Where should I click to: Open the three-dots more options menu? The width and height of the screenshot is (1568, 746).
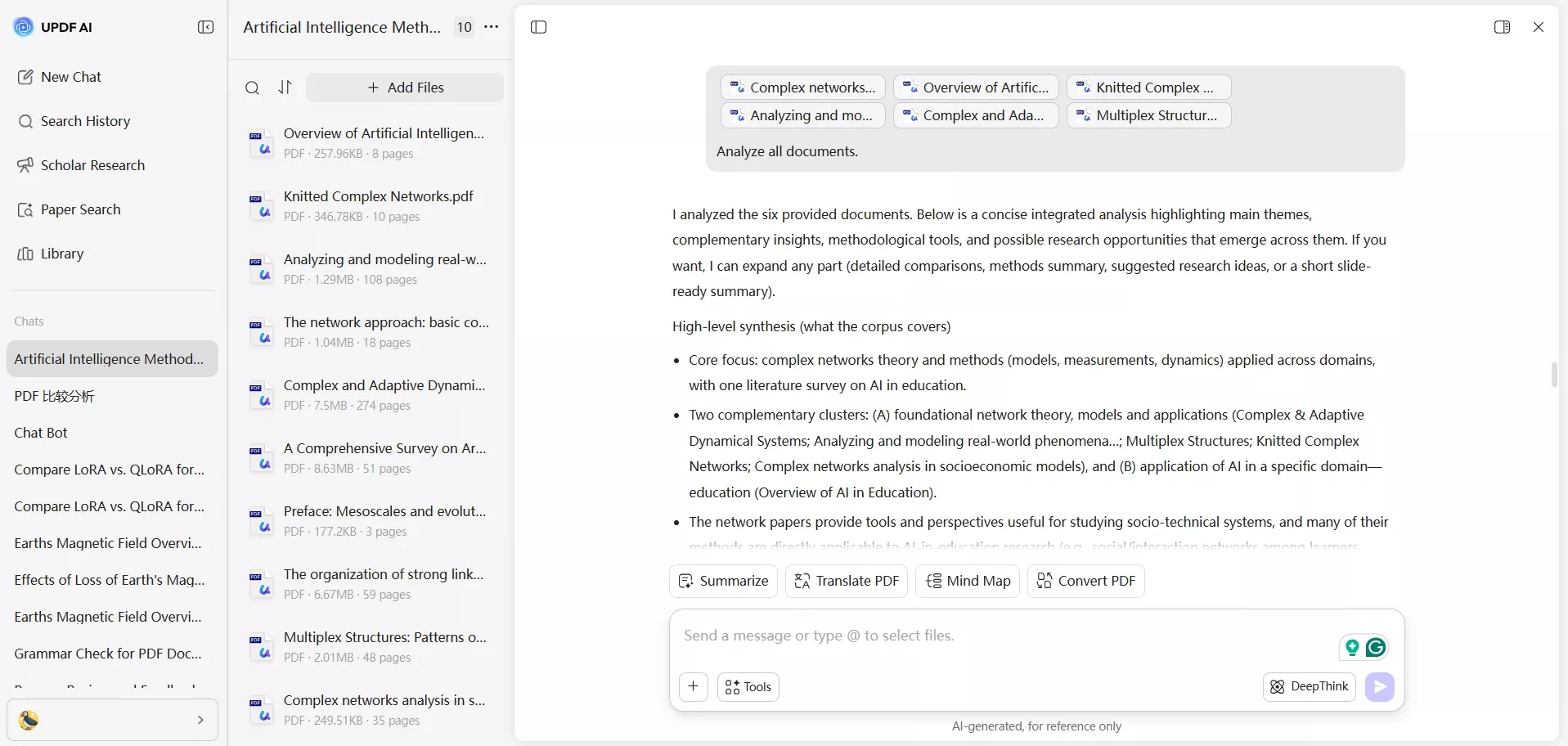(491, 27)
